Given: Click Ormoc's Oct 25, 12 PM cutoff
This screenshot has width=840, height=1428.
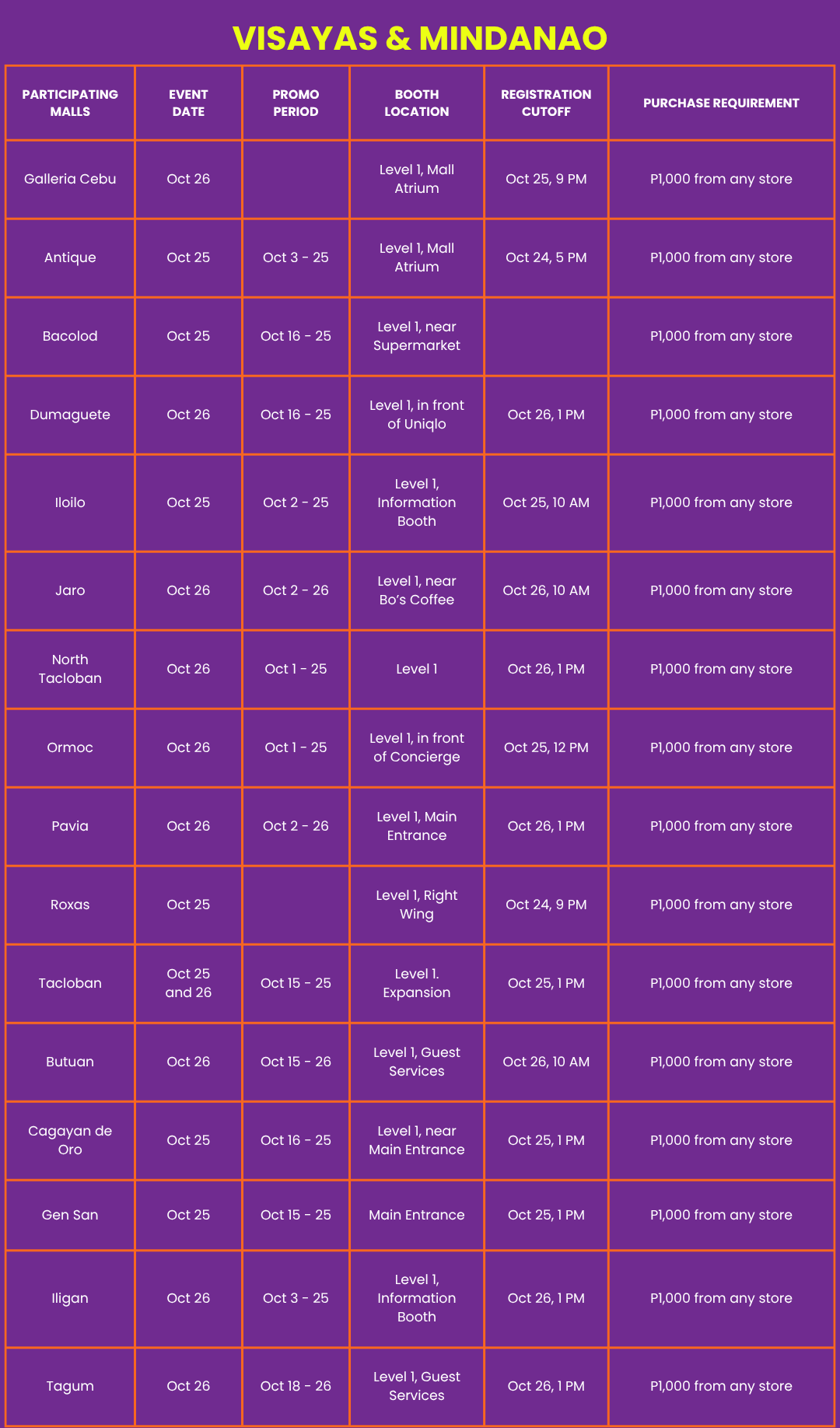Looking at the screenshot, I should click(x=546, y=747).
